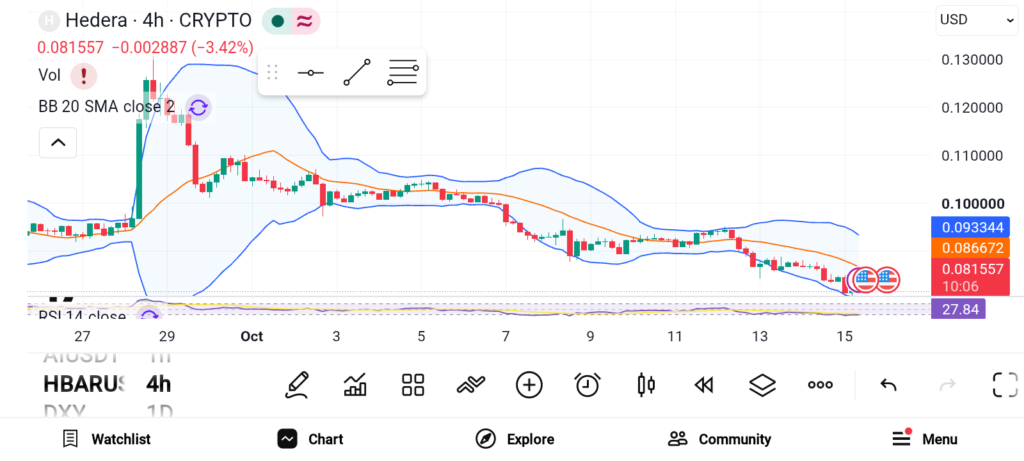Open the trend lines tool icon
1024x461 pixels.
(471, 385)
